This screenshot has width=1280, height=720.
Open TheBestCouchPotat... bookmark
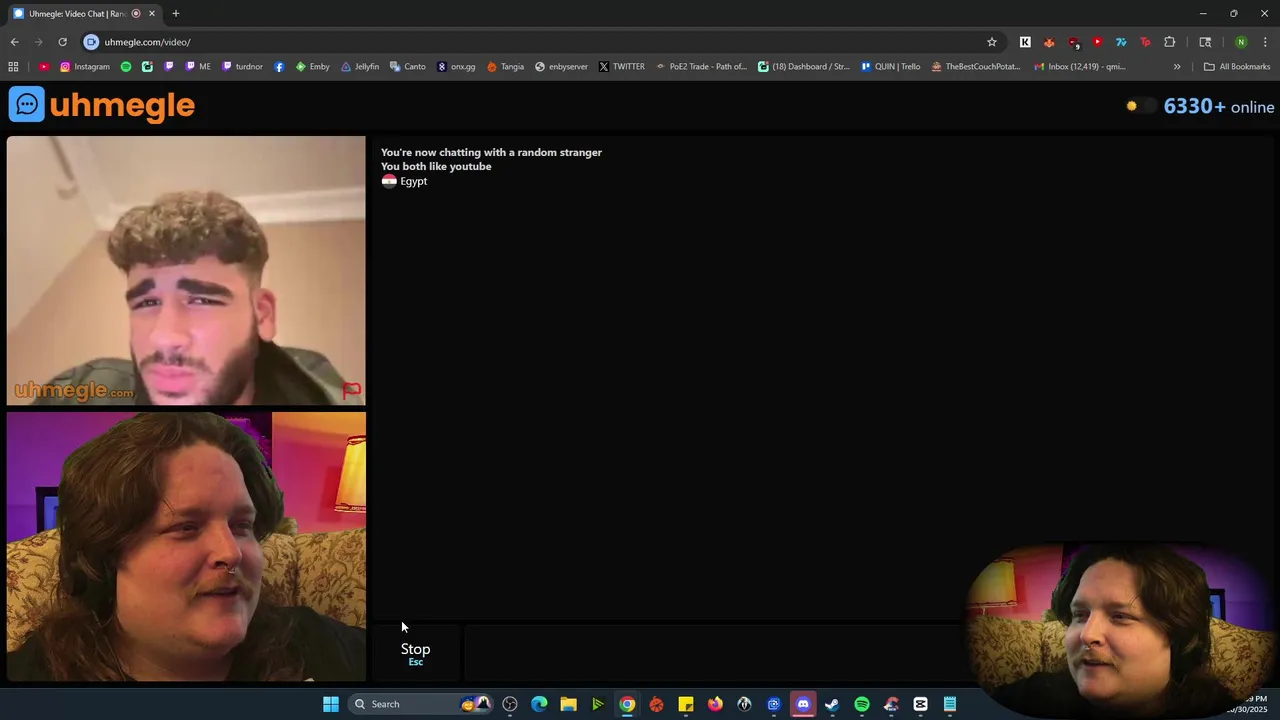976,67
